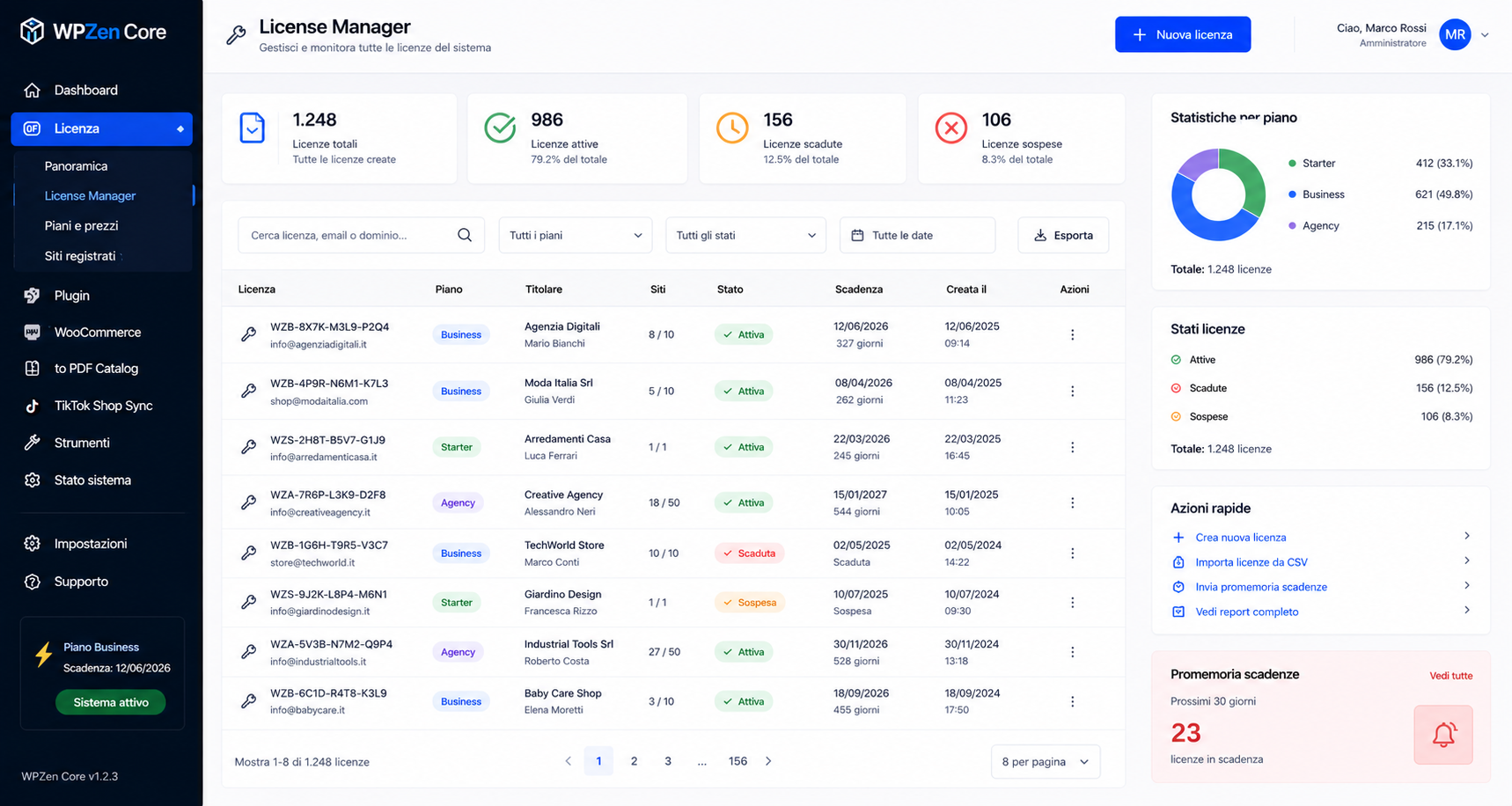The image size is (1512, 806).
Task: Open the Tutti gli stati filter dropdown
Action: 745,235
